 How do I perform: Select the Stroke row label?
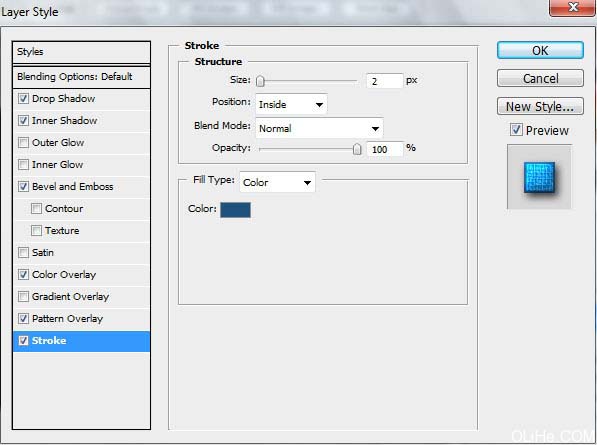click(x=49, y=341)
